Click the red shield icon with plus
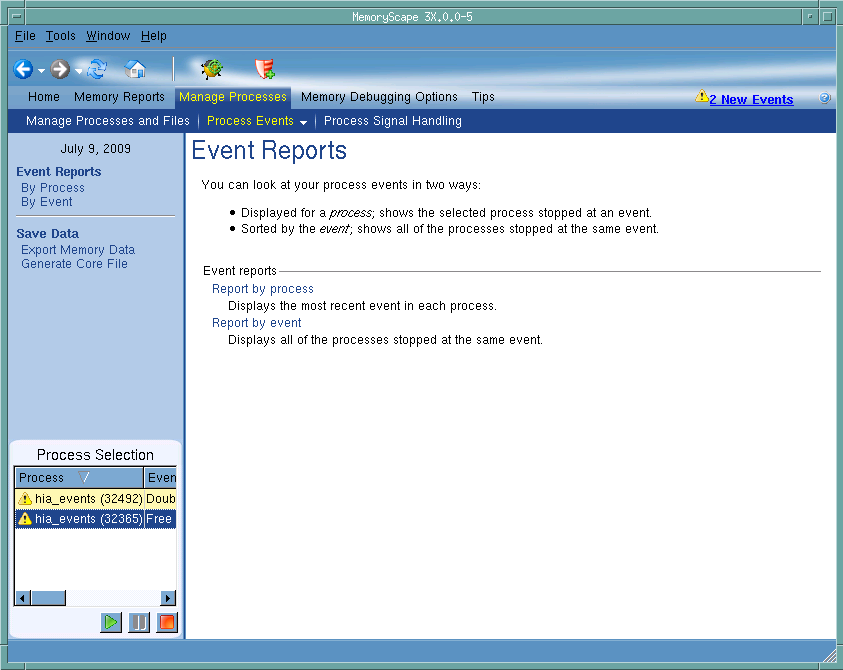 pyautogui.click(x=265, y=69)
